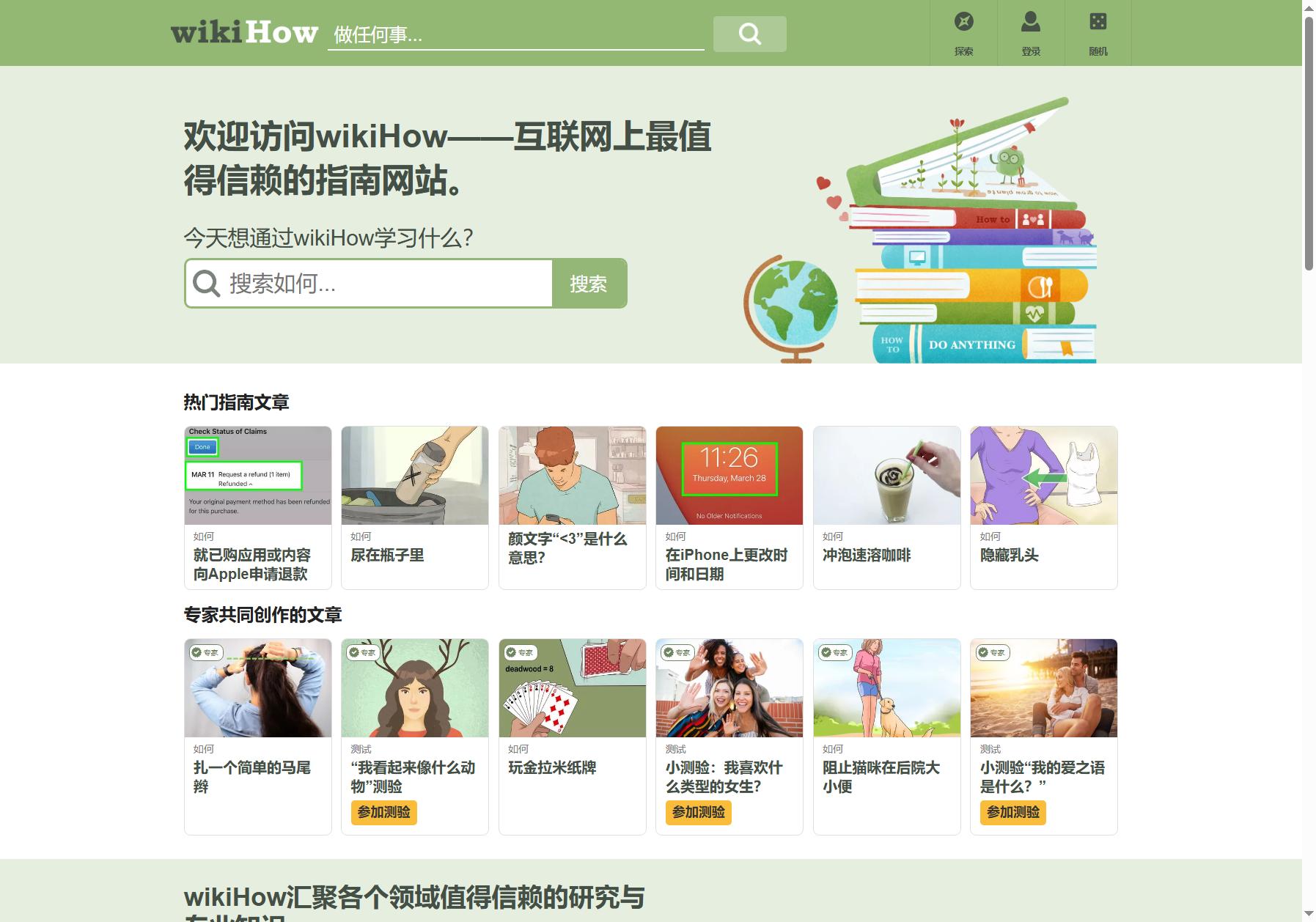
Task: Open 隐藏乳头 article thumbnail
Action: tap(1044, 476)
